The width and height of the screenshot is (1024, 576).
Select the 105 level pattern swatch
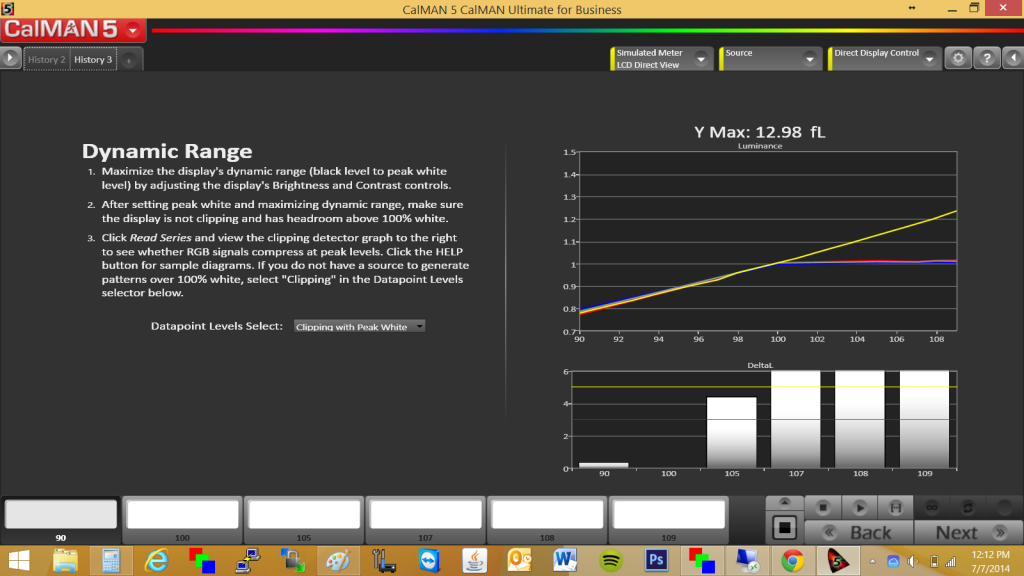click(x=304, y=514)
